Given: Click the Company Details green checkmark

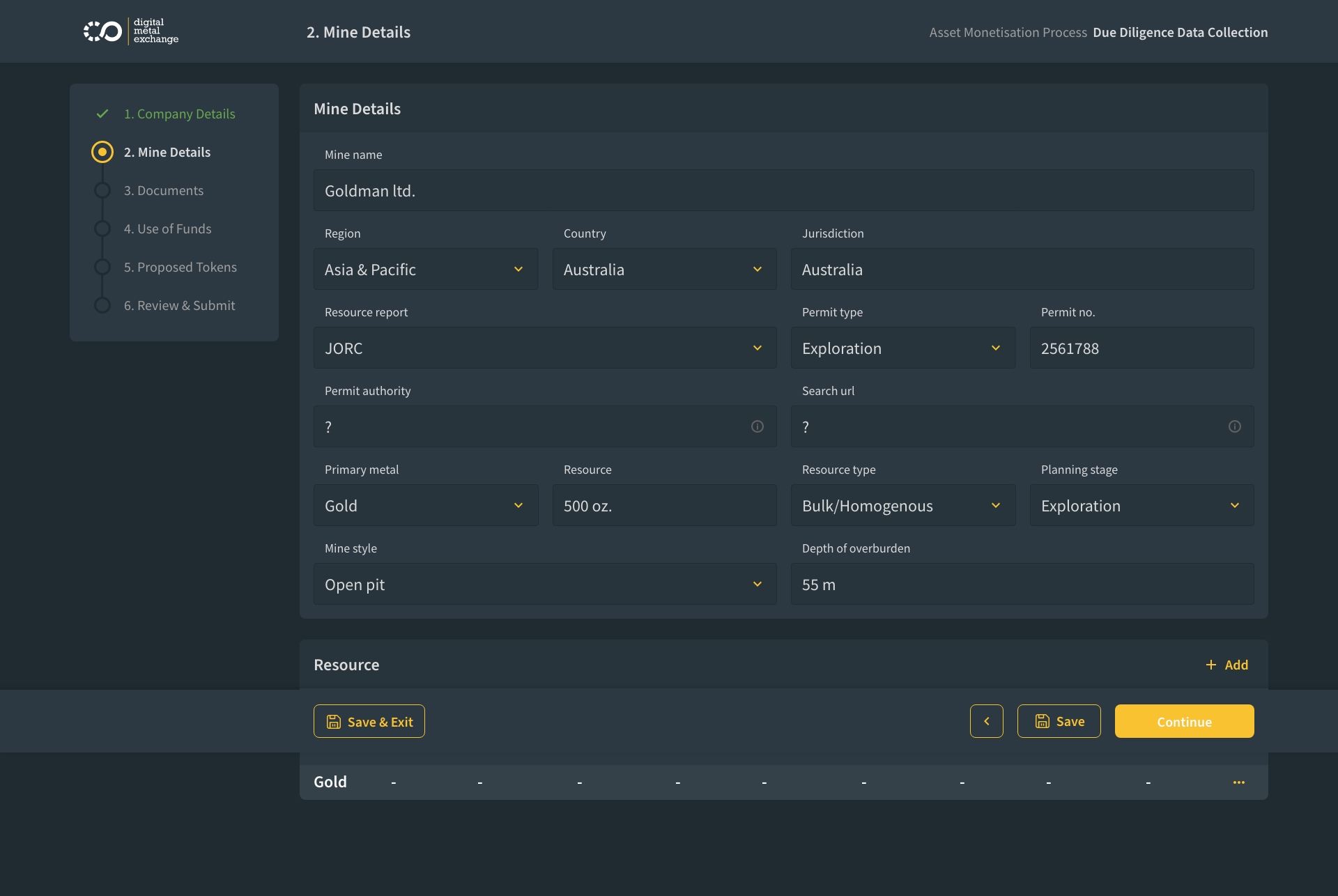Looking at the screenshot, I should click(102, 114).
